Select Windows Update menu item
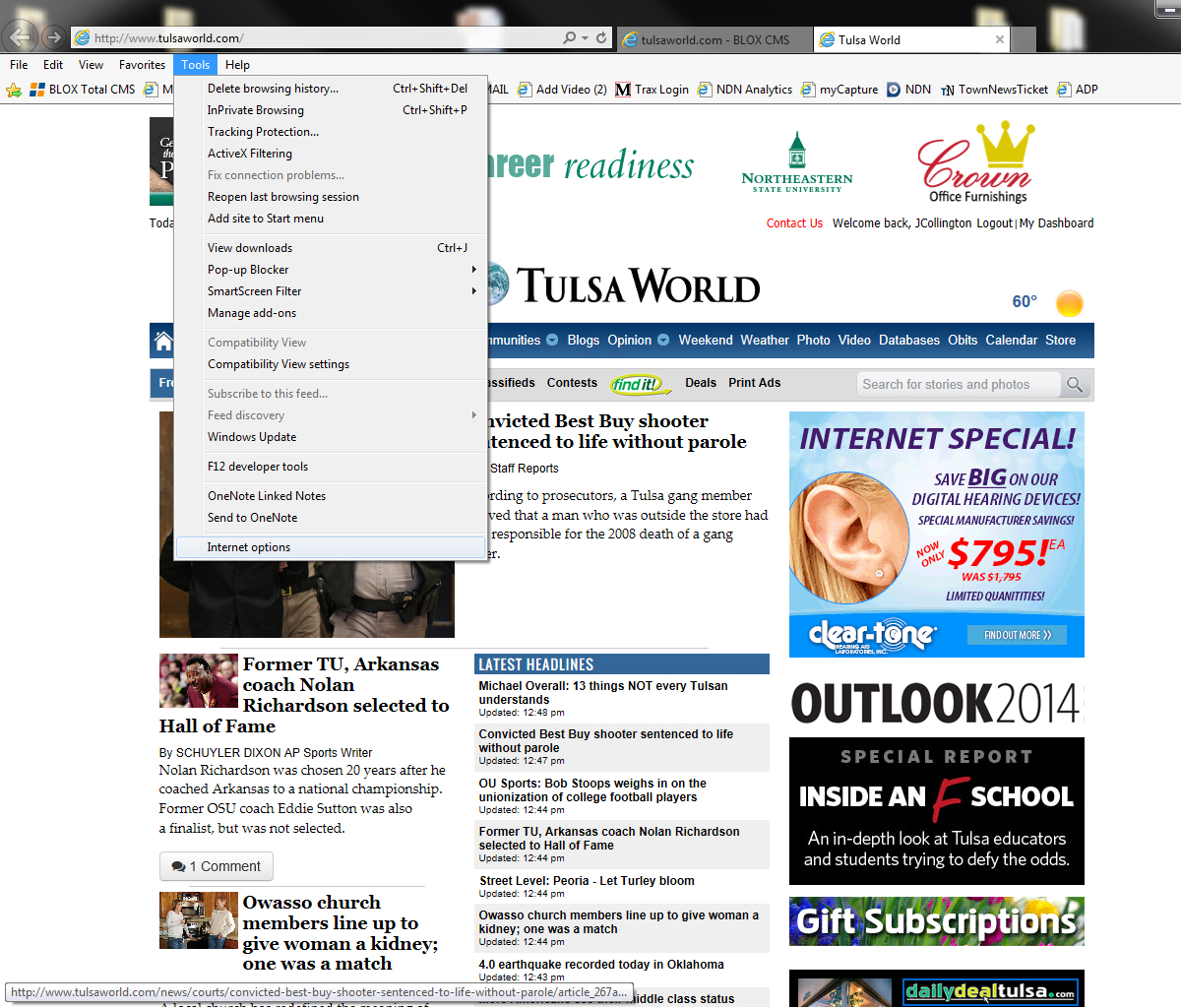 click(x=331, y=437)
